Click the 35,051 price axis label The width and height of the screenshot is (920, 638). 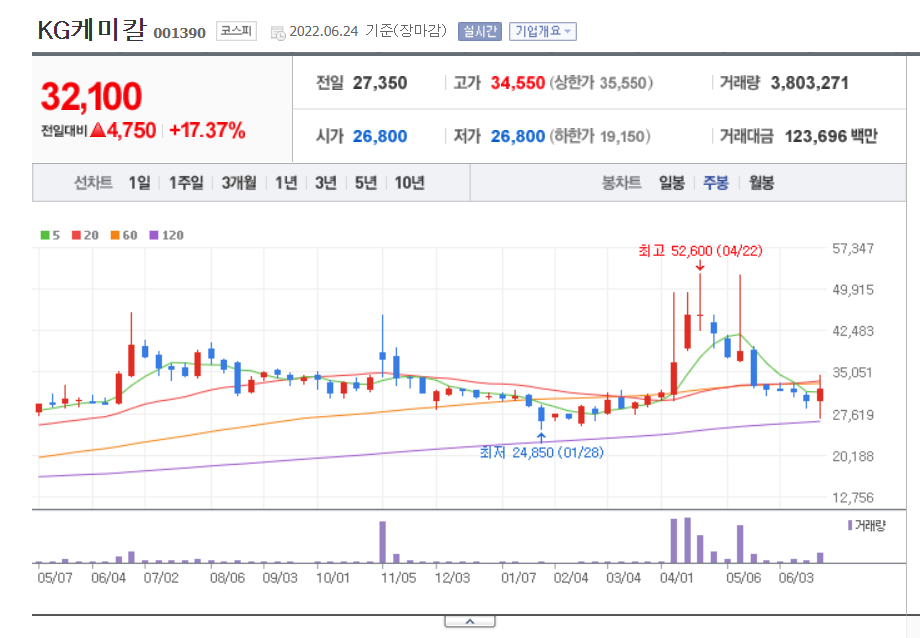[x=853, y=373]
